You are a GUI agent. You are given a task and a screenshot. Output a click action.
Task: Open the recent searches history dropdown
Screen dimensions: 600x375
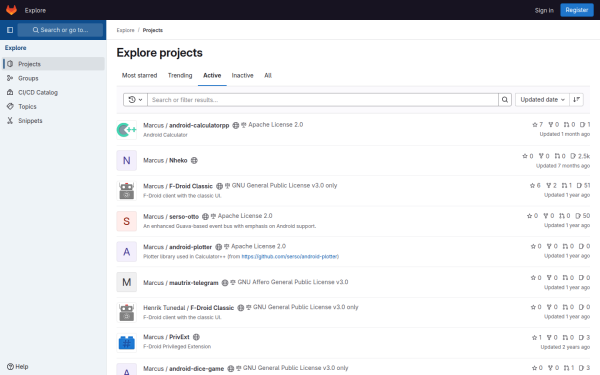point(135,99)
